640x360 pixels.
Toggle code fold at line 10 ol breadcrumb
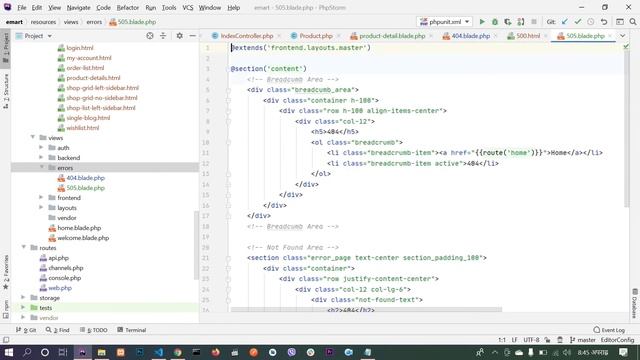pos(228,142)
